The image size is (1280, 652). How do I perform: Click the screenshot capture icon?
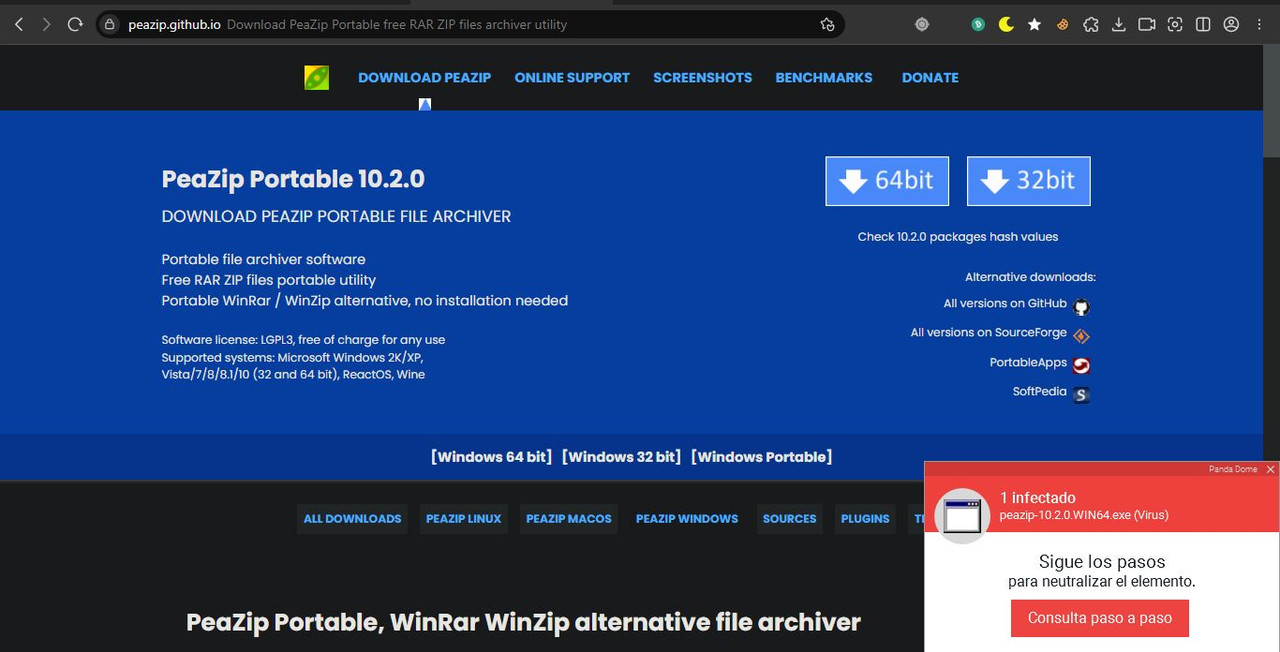[1175, 24]
